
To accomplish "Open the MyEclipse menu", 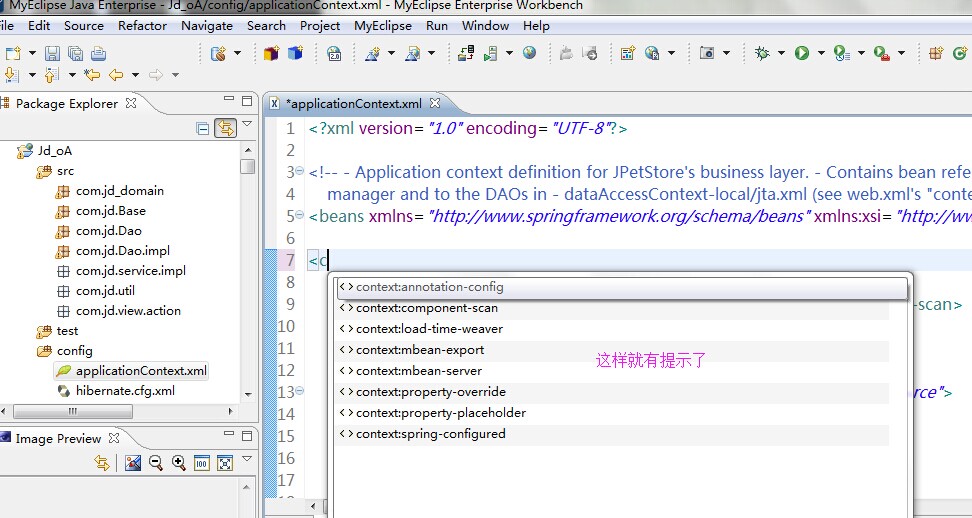I will pyautogui.click(x=383, y=25).
